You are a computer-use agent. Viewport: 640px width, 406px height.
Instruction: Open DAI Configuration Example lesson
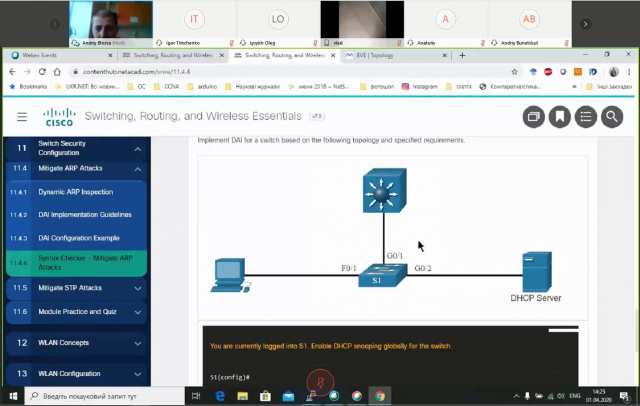[x=78, y=238]
